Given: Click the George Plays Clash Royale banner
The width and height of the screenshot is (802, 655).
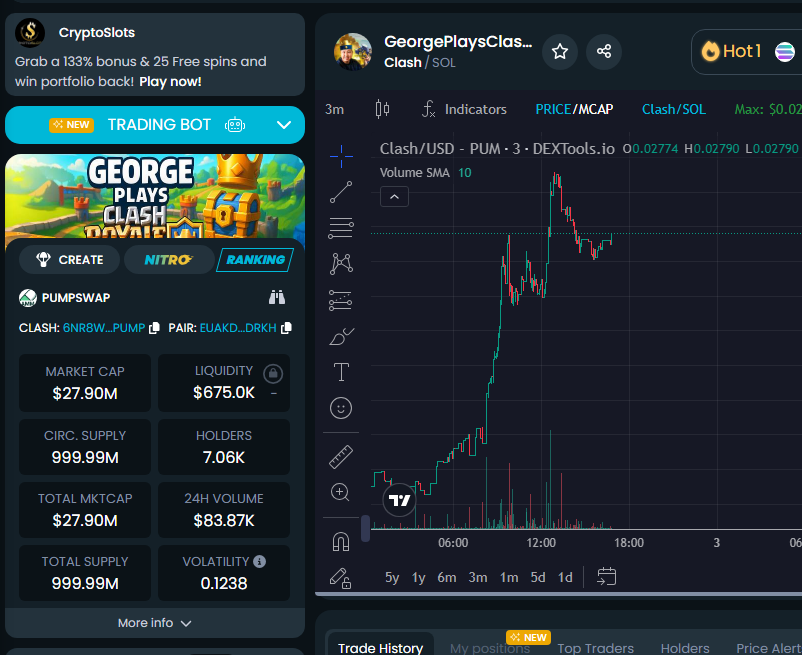Looking at the screenshot, I should point(155,196).
